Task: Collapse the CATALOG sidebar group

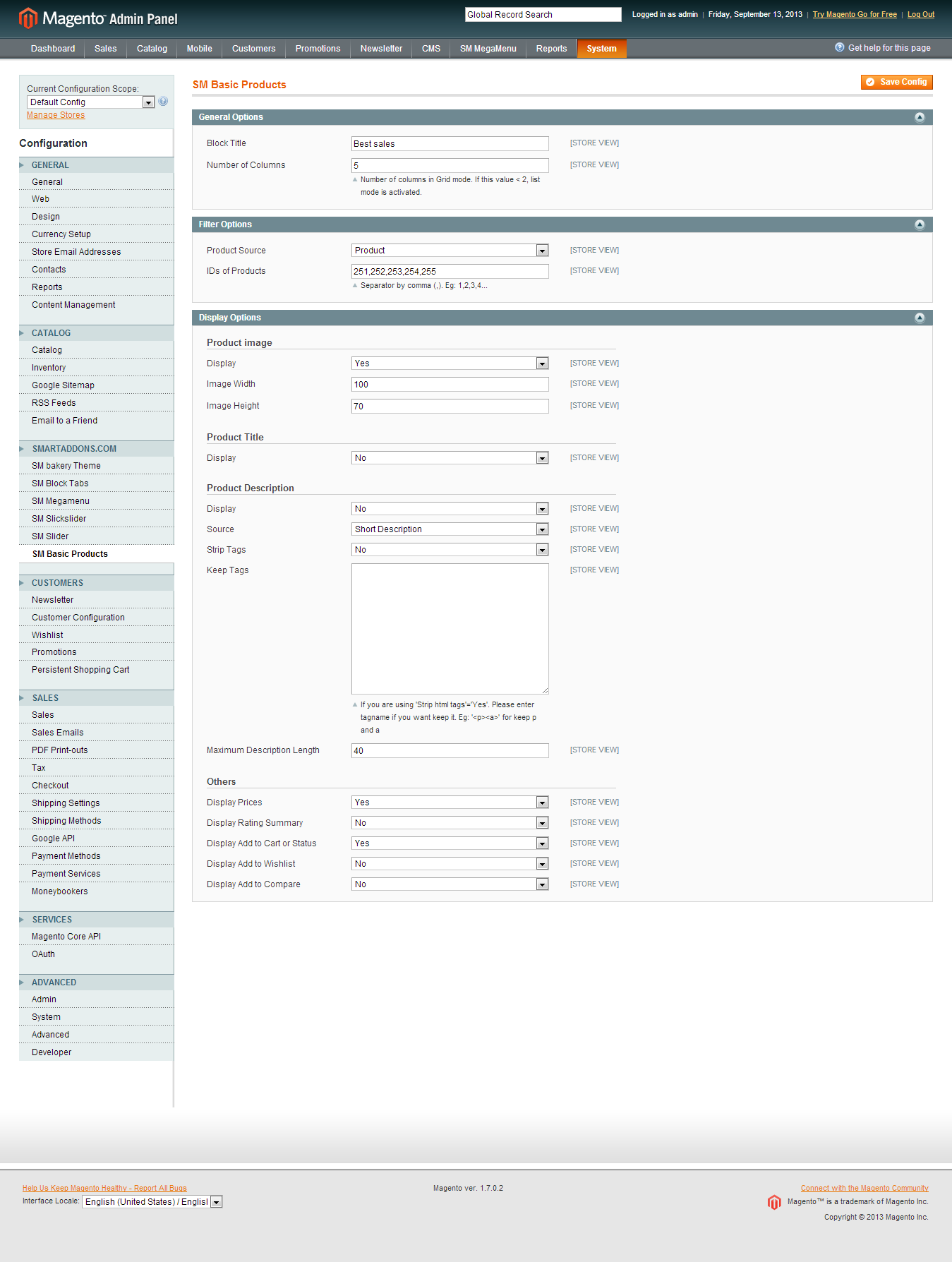Action: tap(96, 333)
